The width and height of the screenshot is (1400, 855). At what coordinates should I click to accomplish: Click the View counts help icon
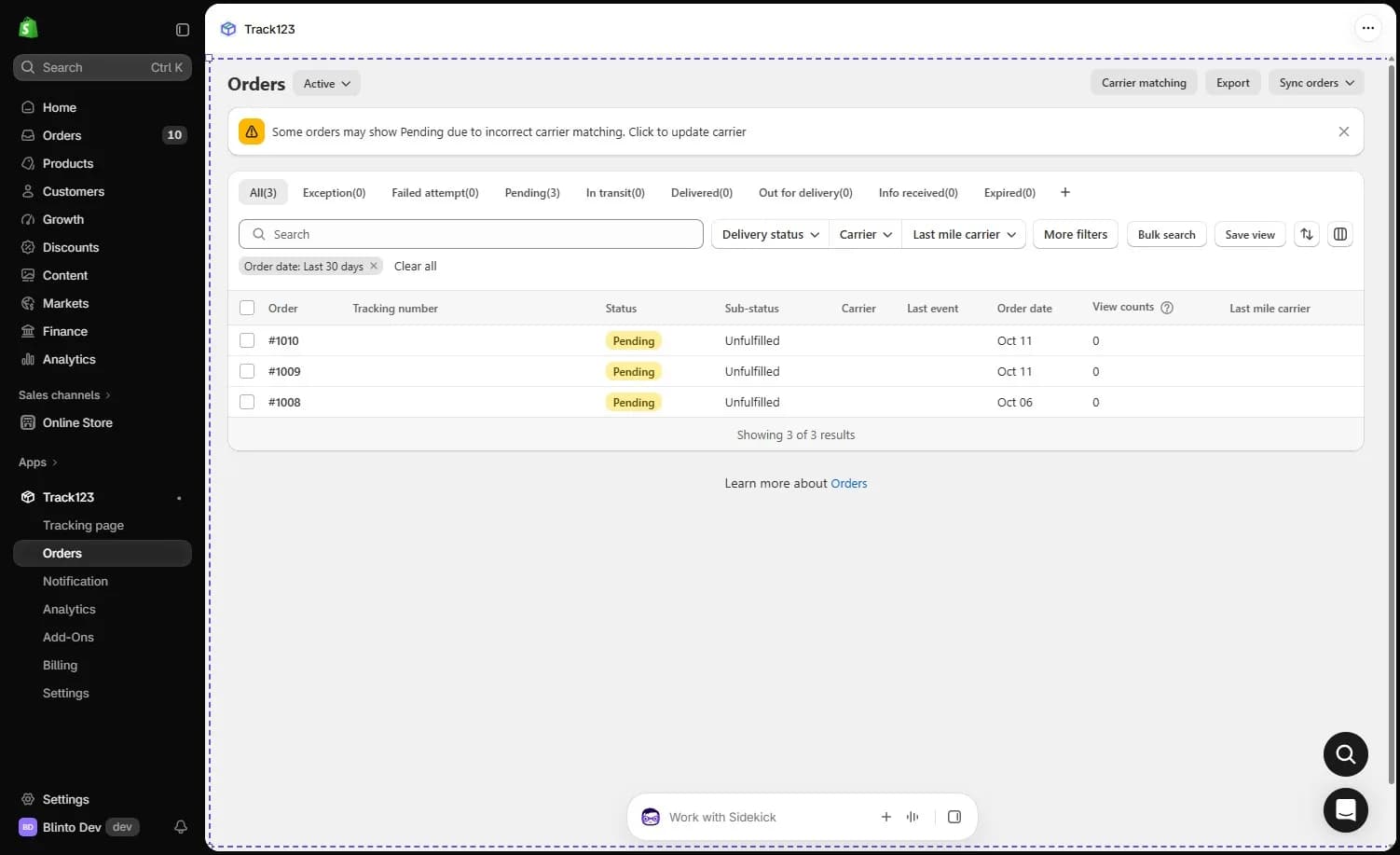(x=1167, y=308)
